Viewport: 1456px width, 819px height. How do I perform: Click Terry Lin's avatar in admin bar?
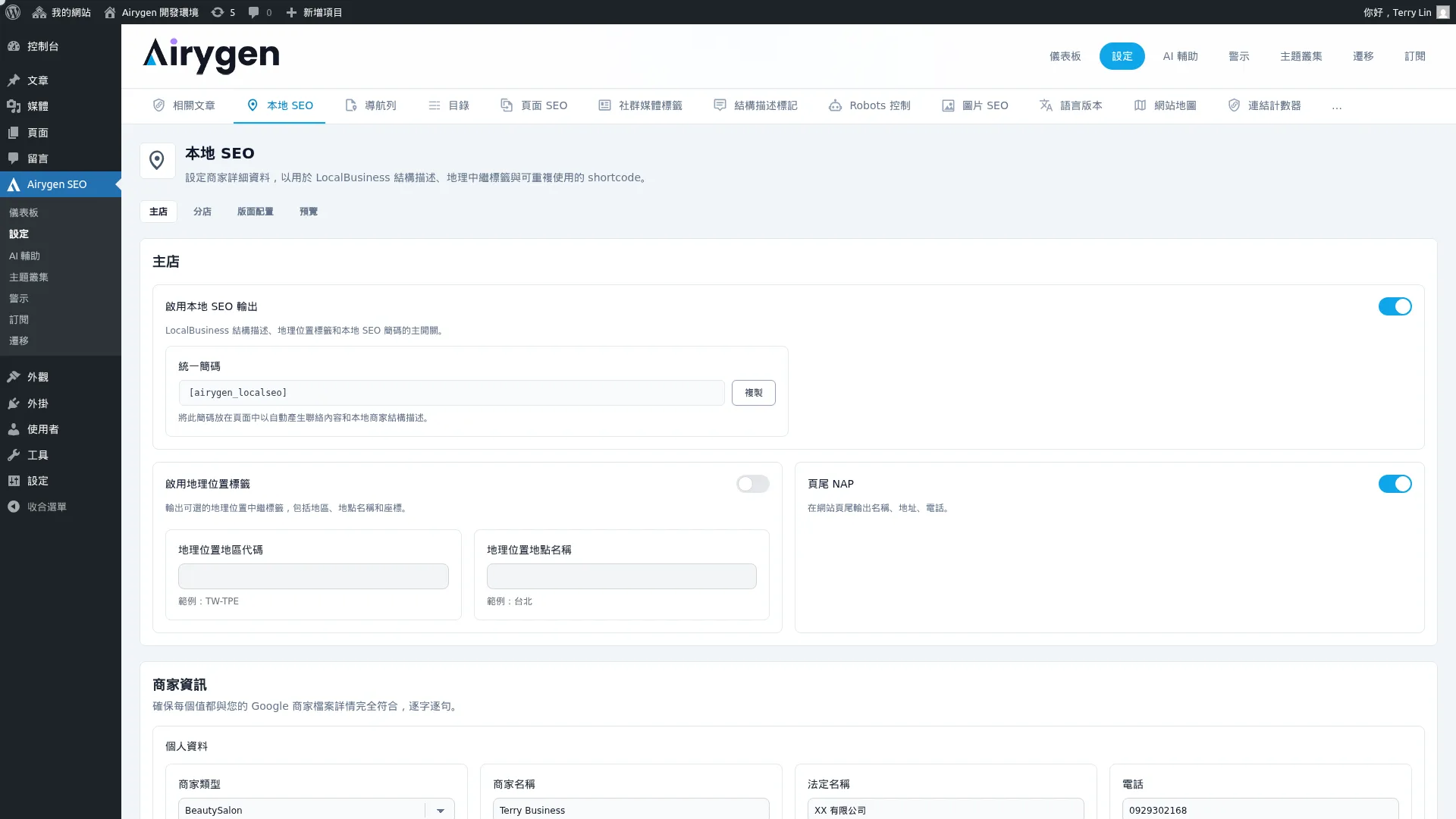point(1443,12)
